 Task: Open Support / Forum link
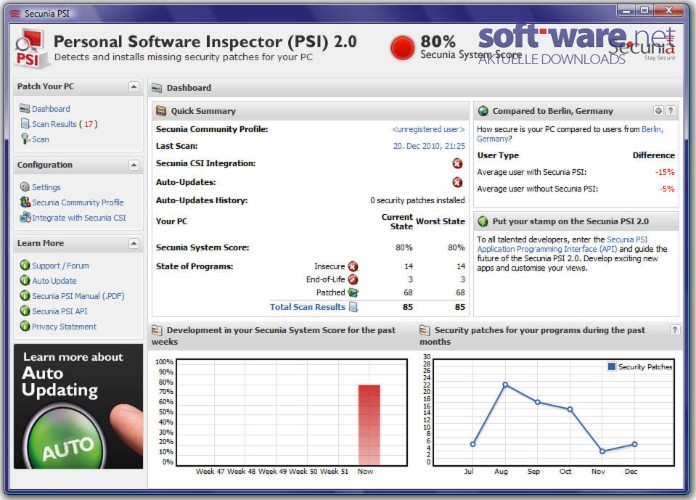point(60,266)
